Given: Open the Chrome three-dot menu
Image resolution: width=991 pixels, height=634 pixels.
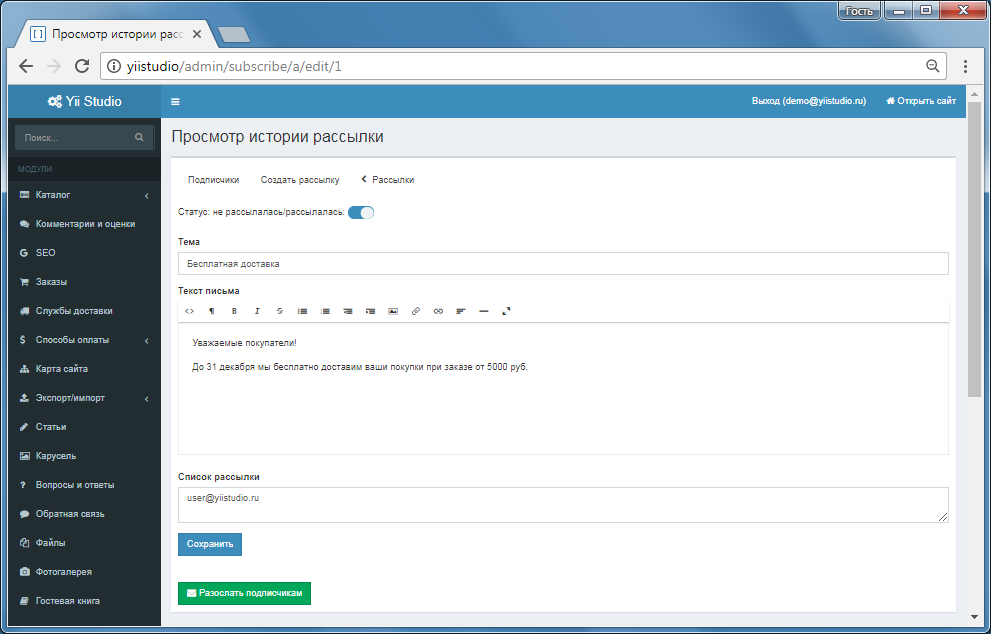Looking at the screenshot, I should tap(965, 66).
